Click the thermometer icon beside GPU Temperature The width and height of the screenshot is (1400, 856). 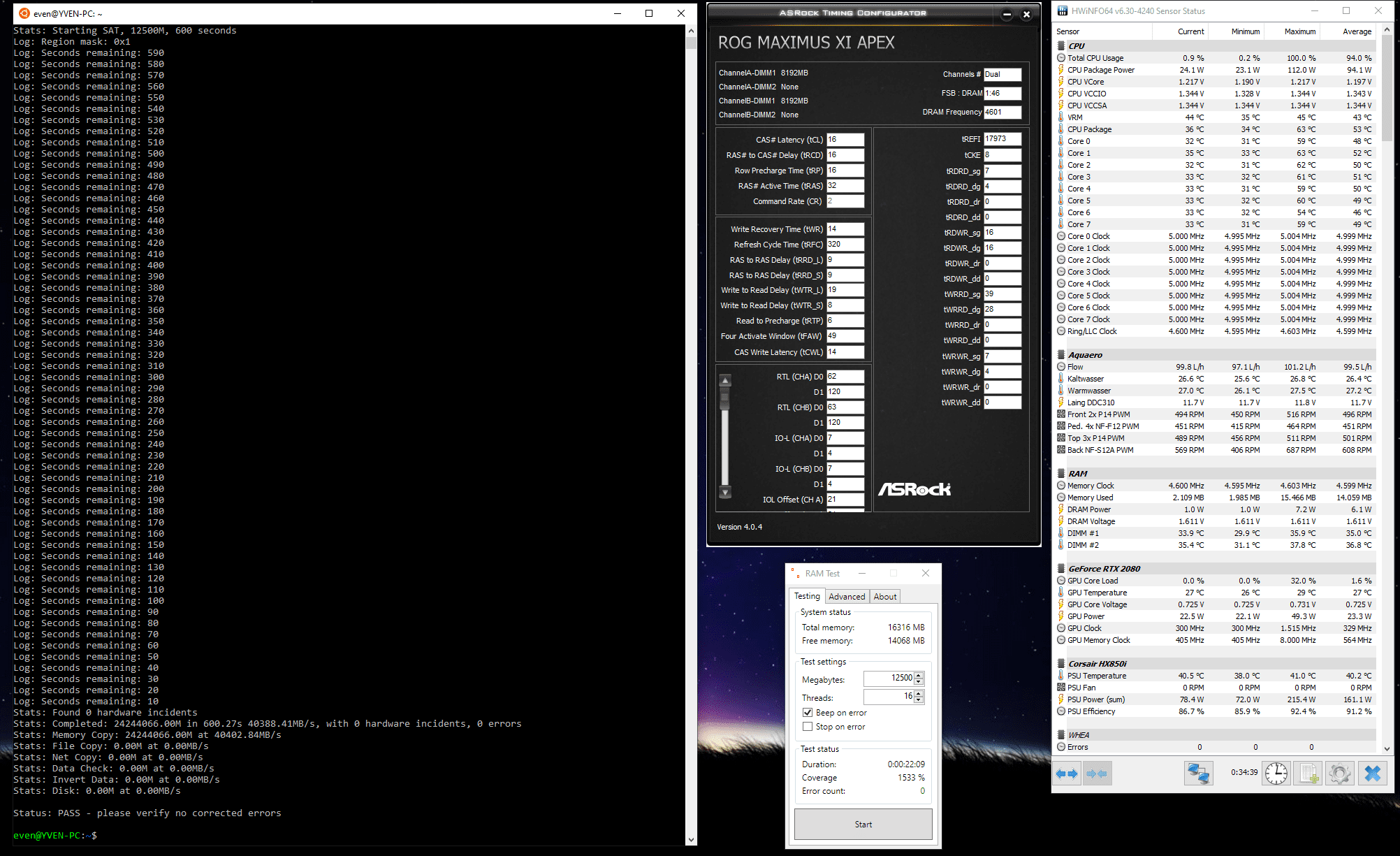click(1061, 593)
